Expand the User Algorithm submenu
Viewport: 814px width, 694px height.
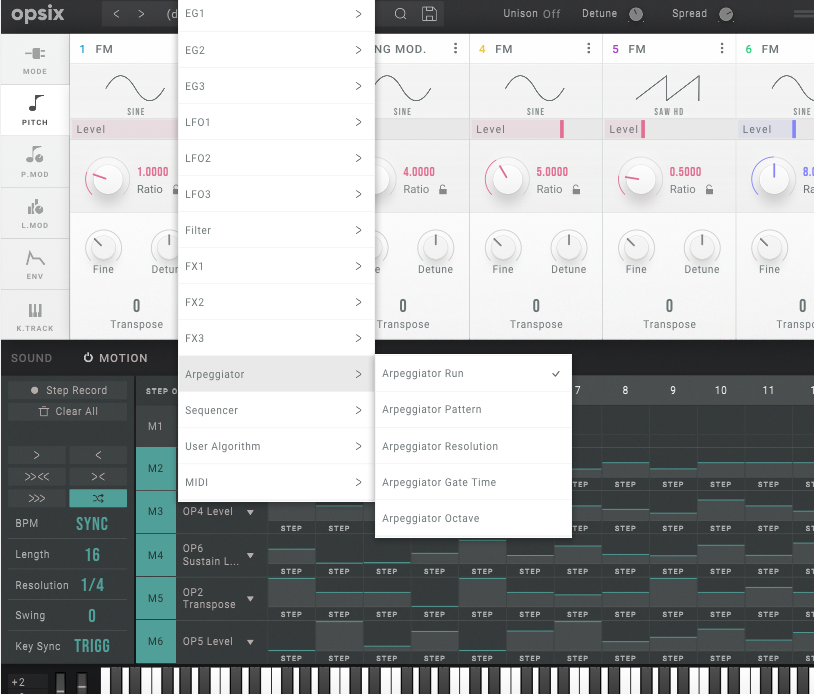[276, 446]
